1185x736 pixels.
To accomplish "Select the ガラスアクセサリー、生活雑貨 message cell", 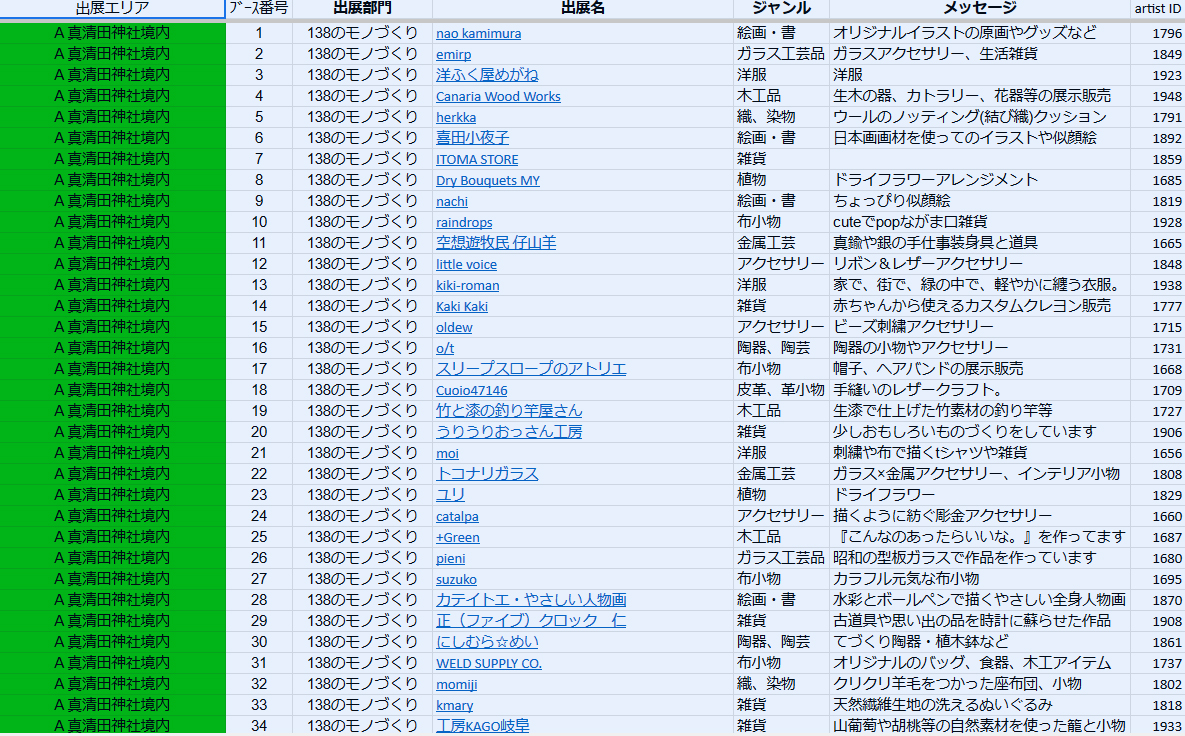I will pos(979,54).
